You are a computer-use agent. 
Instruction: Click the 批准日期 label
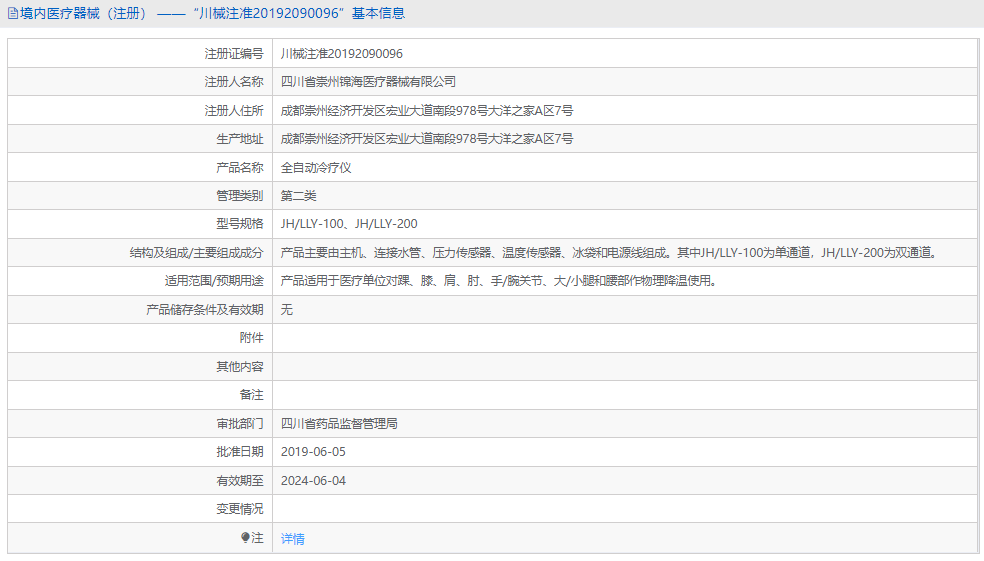(240, 452)
